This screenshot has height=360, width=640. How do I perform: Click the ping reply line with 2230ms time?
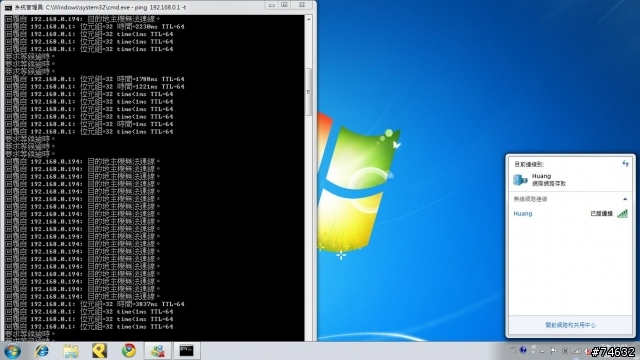(95, 27)
